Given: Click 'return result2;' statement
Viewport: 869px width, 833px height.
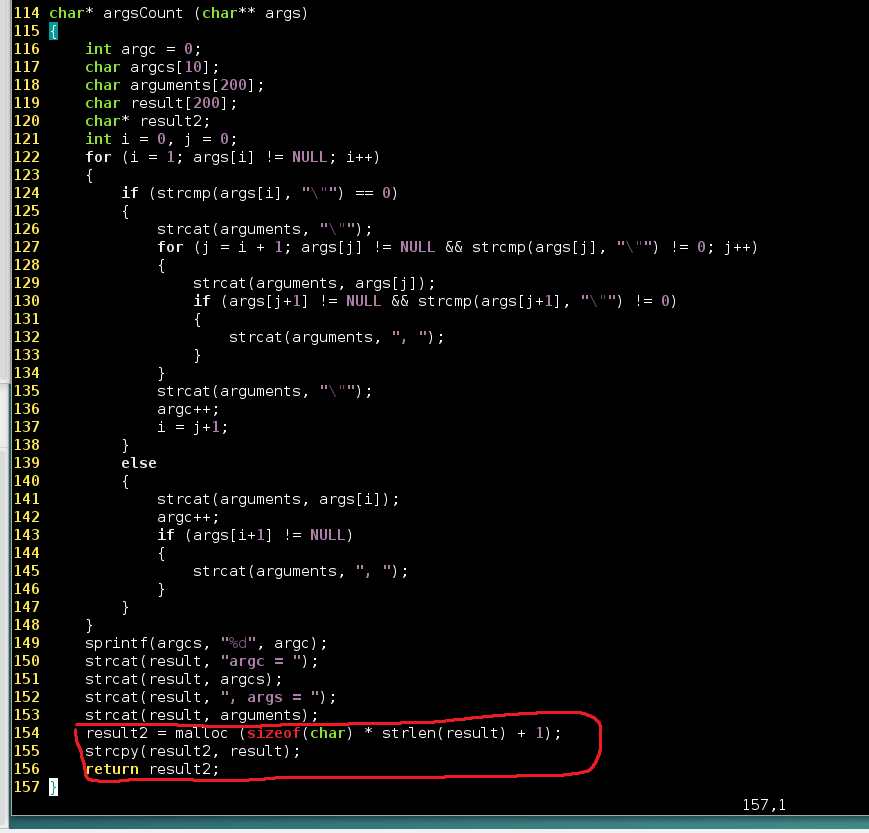Looking at the screenshot, I should coord(152,769).
